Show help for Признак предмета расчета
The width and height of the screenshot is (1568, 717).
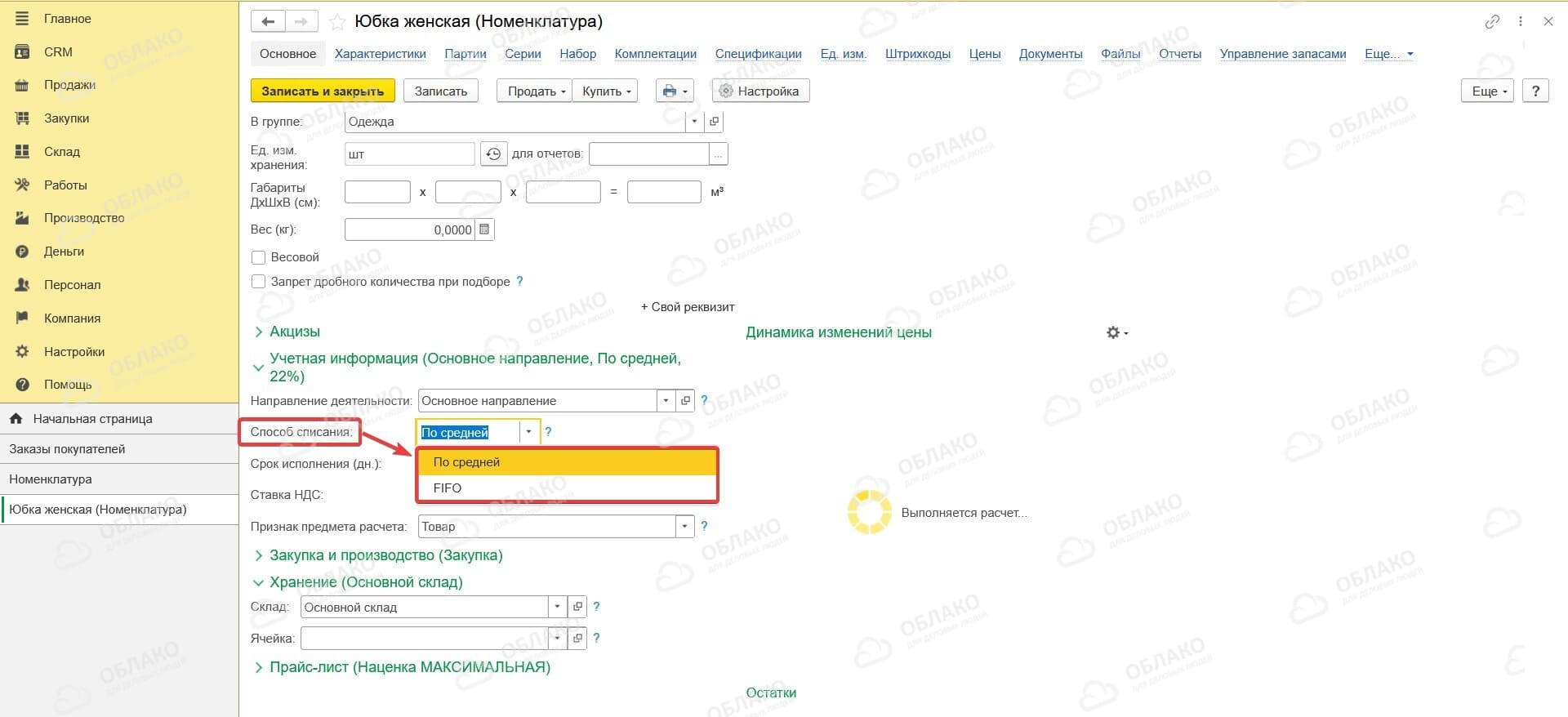[x=704, y=526]
